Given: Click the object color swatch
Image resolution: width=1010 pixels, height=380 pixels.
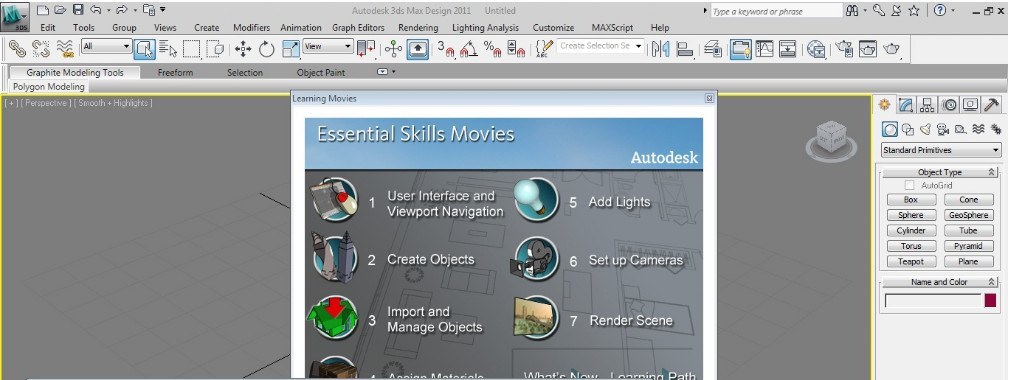Looking at the screenshot, I should tap(990, 301).
